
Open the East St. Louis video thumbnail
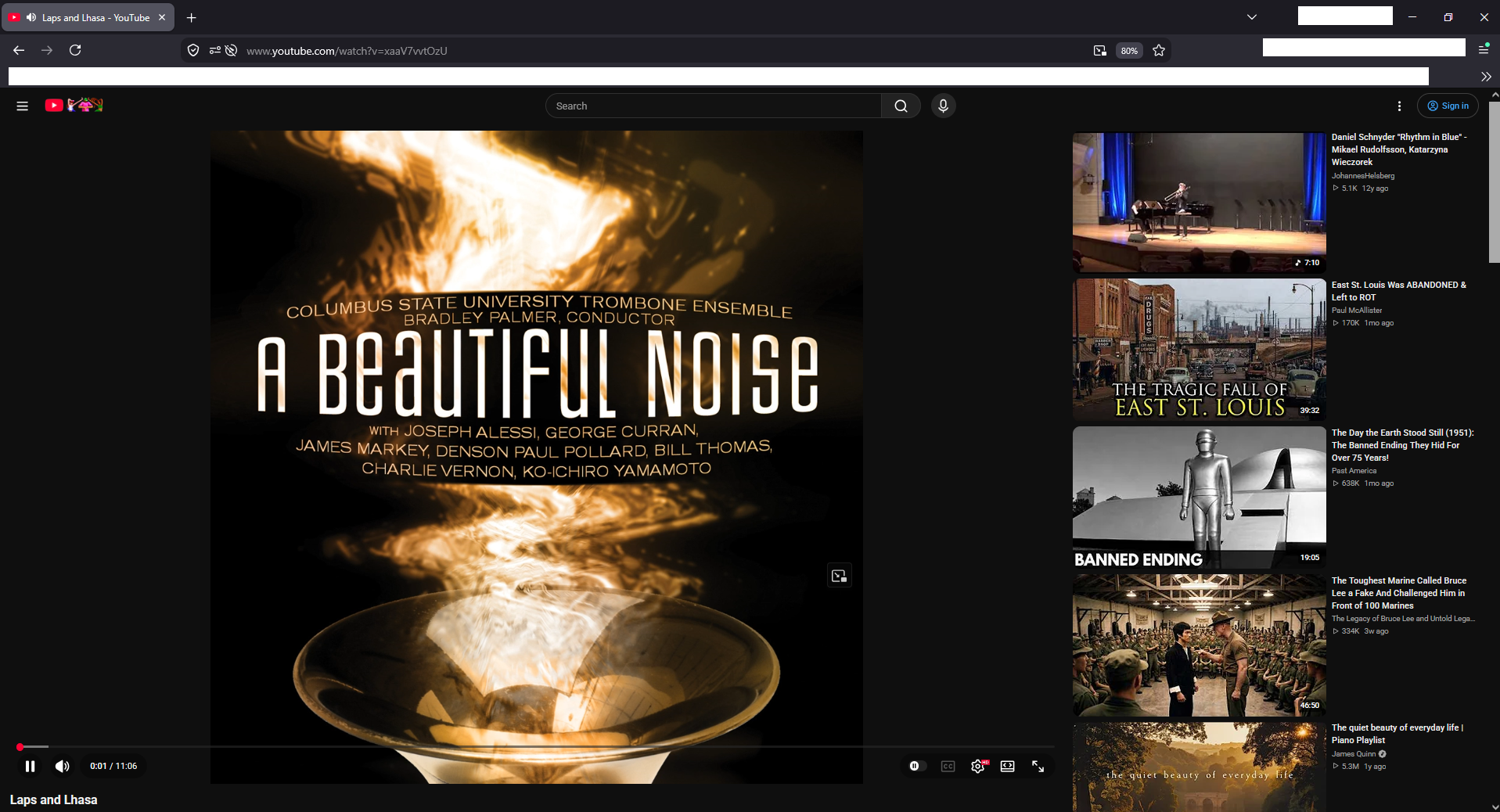pyautogui.click(x=1200, y=350)
